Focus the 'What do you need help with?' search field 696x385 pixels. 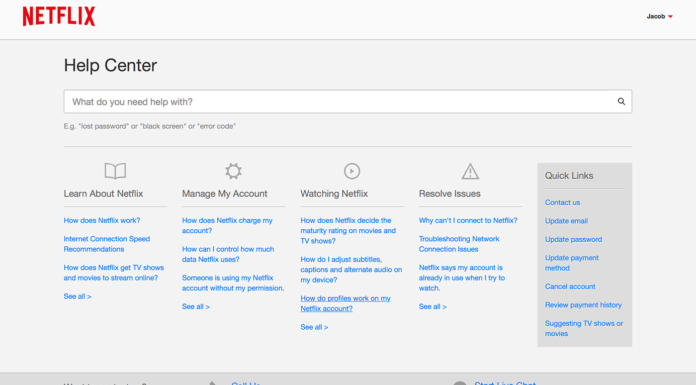click(x=348, y=102)
